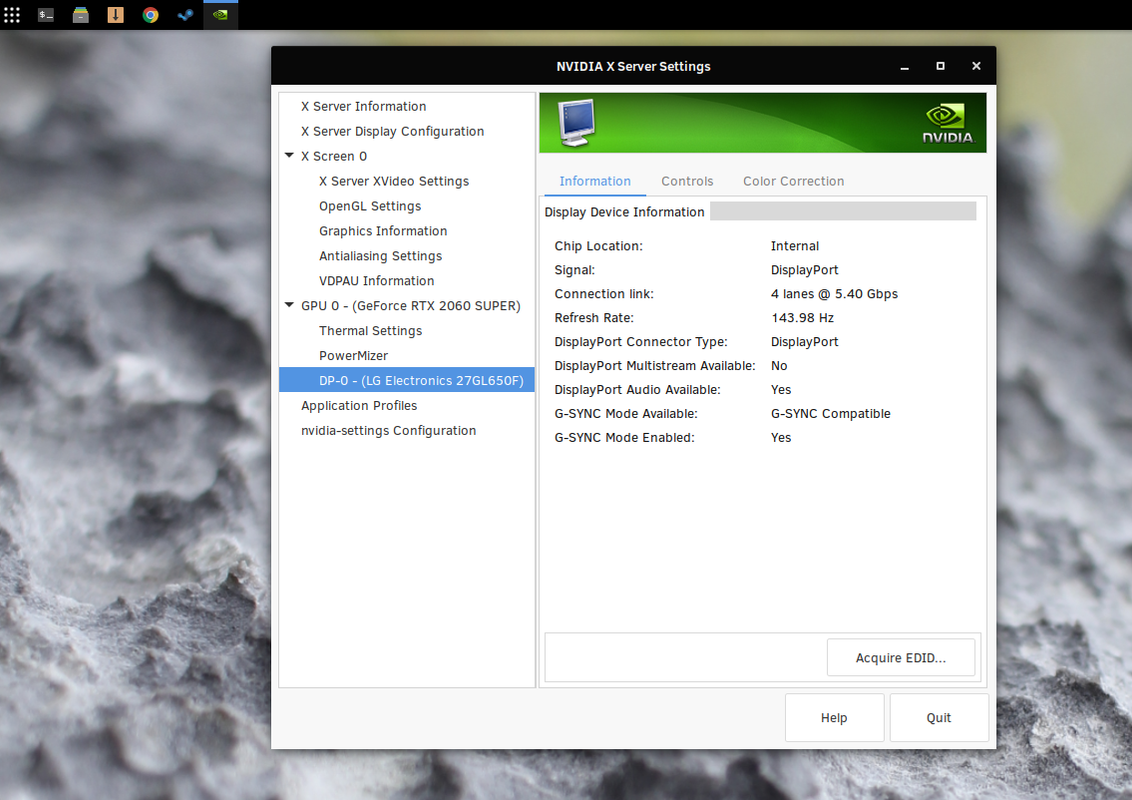Screen dimensions: 1132x800
Task: Click the Display Device Information heading
Action: click(x=624, y=212)
